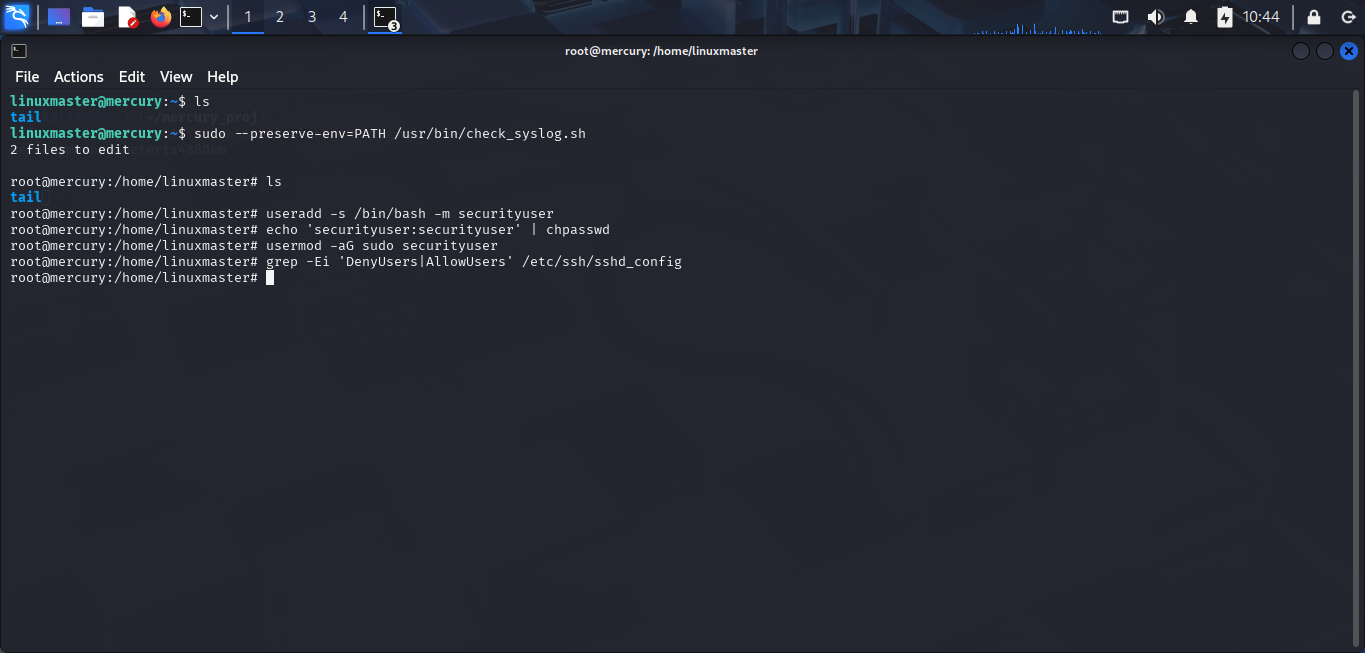Launch the file manager from panel

(x=93, y=17)
